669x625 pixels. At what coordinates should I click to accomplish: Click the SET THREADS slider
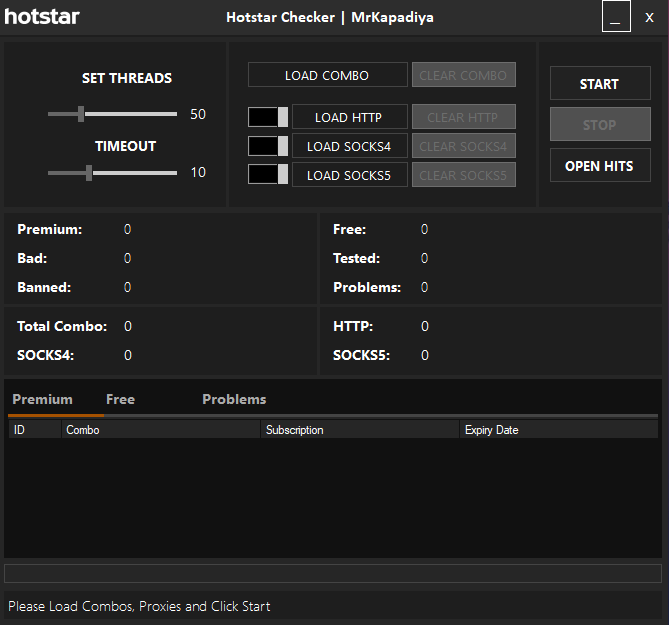point(112,114)
